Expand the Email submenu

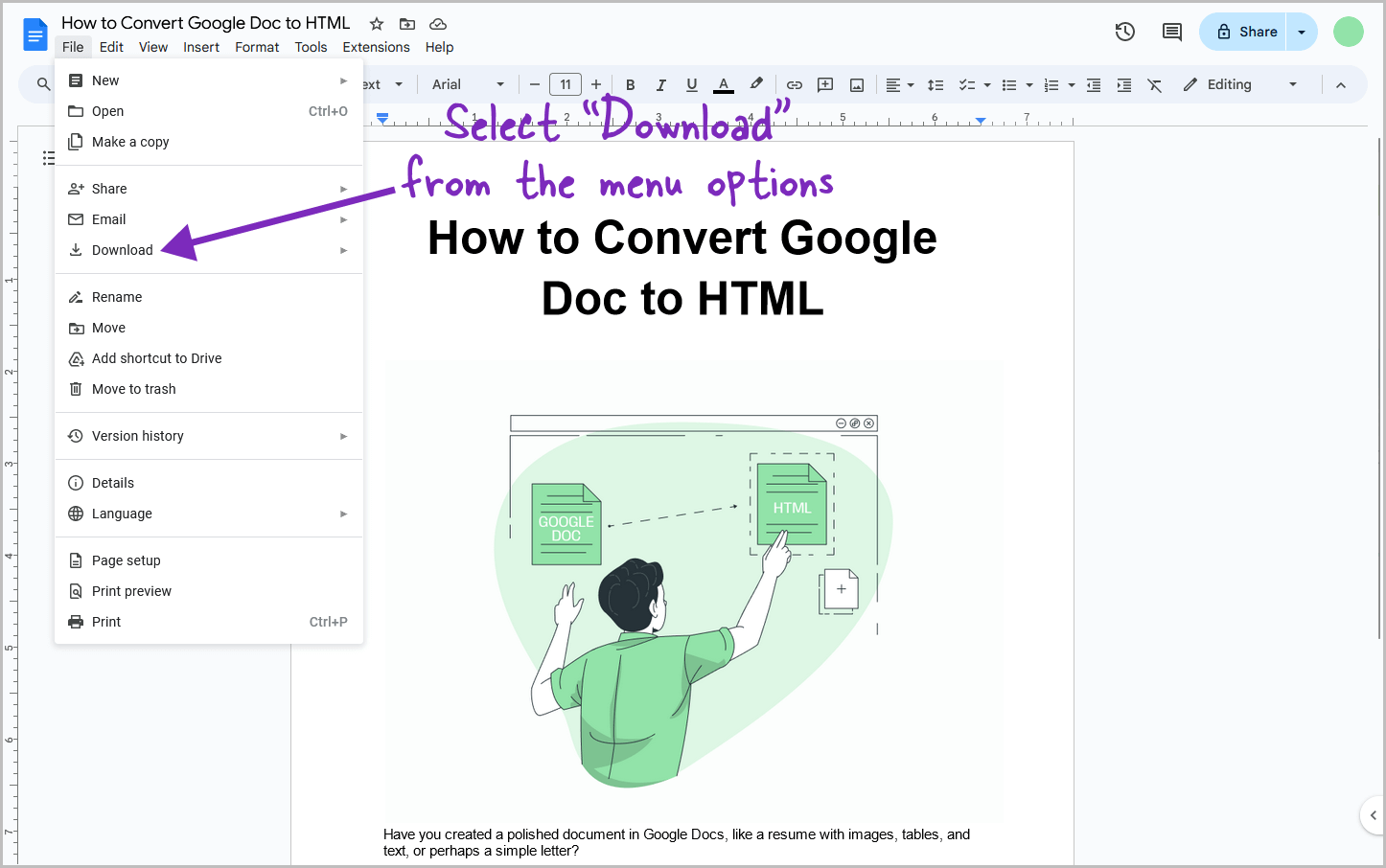point(209,219)
